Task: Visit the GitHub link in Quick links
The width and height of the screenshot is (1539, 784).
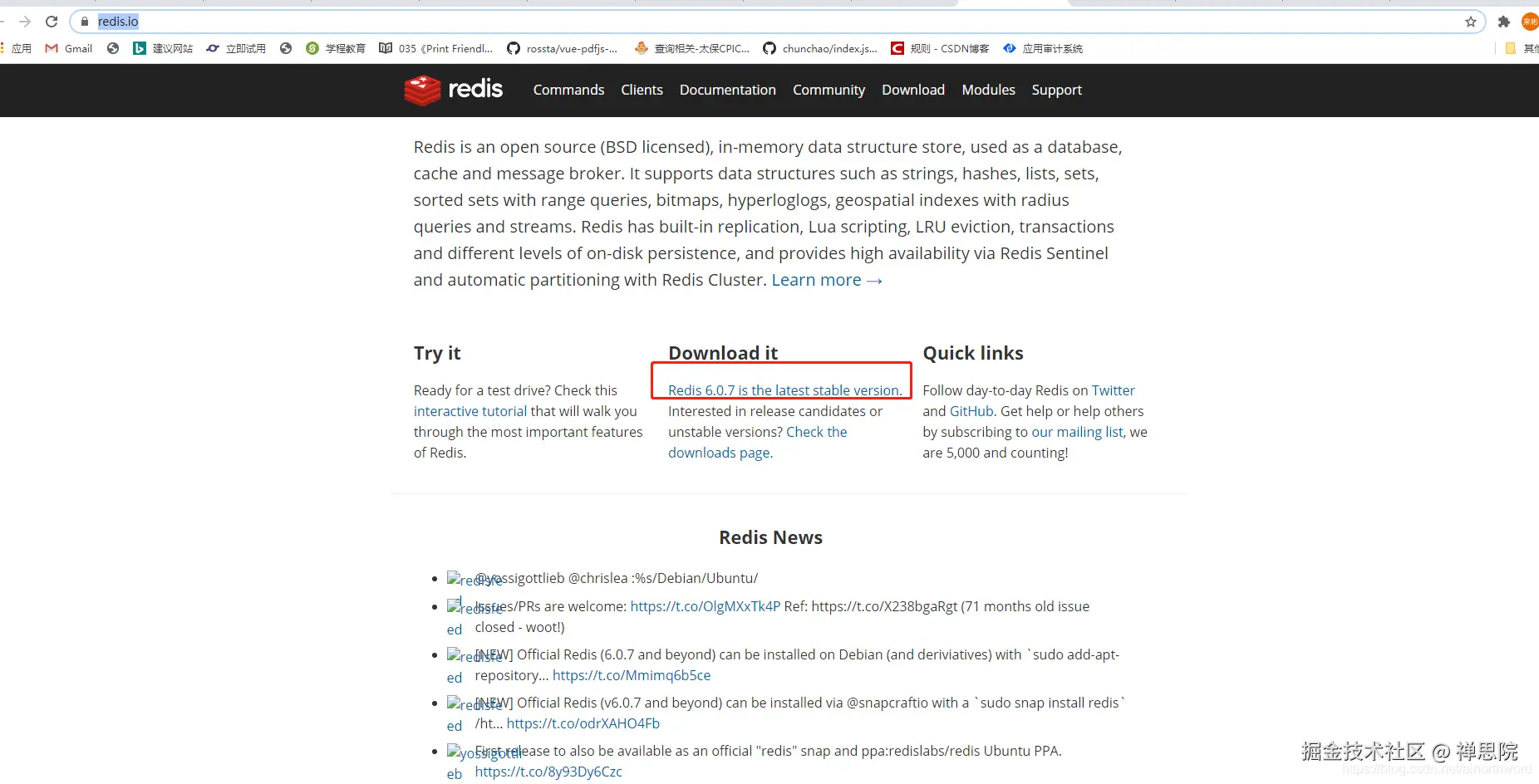Action: tap(971, 411)
